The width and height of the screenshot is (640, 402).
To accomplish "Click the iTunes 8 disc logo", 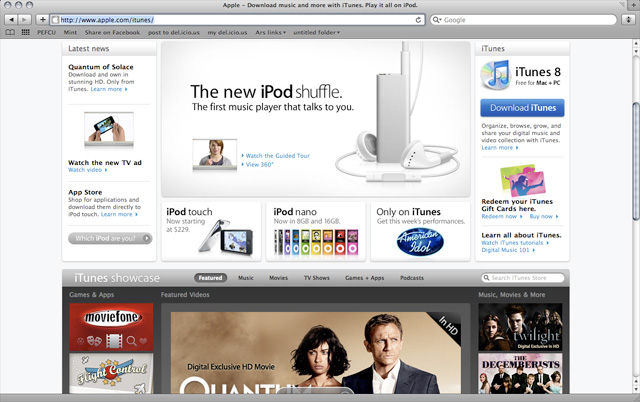I will (496, 75).
